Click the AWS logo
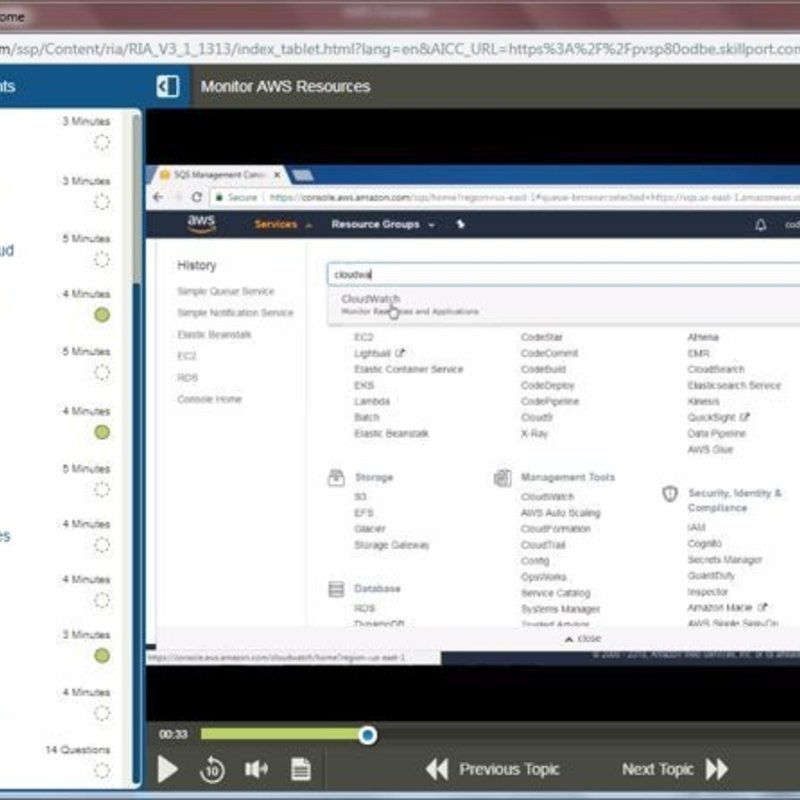The height and width of the screenshot is (800, 800). [201, 223]
